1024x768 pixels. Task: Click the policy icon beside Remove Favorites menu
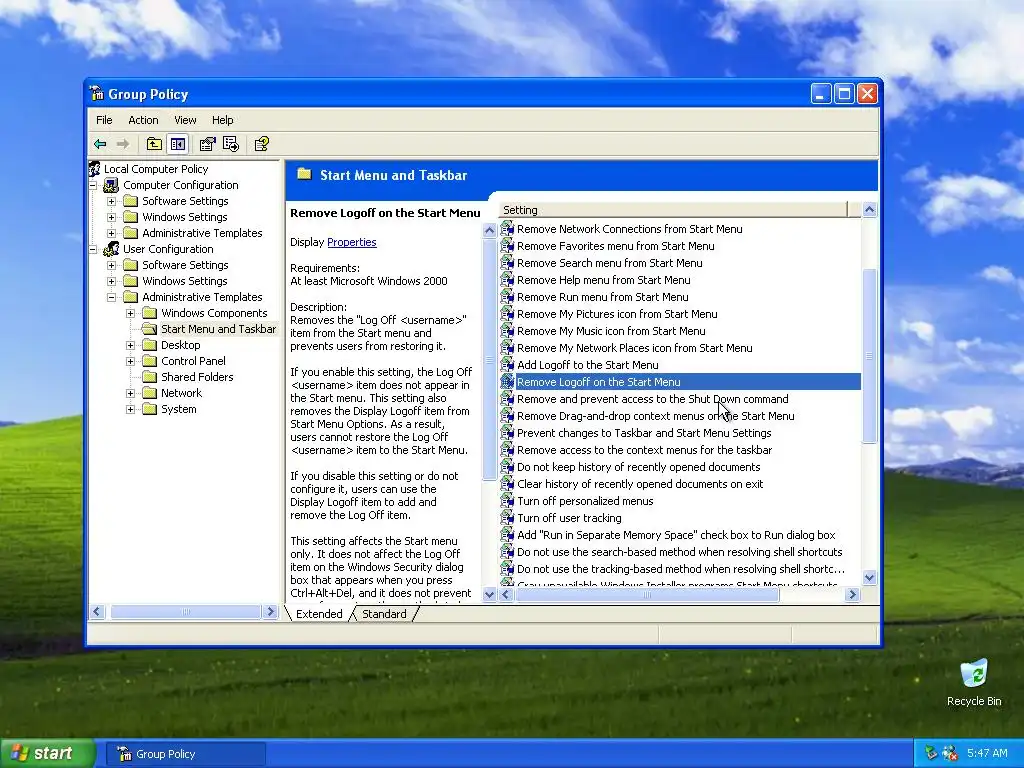click(507, 246)
